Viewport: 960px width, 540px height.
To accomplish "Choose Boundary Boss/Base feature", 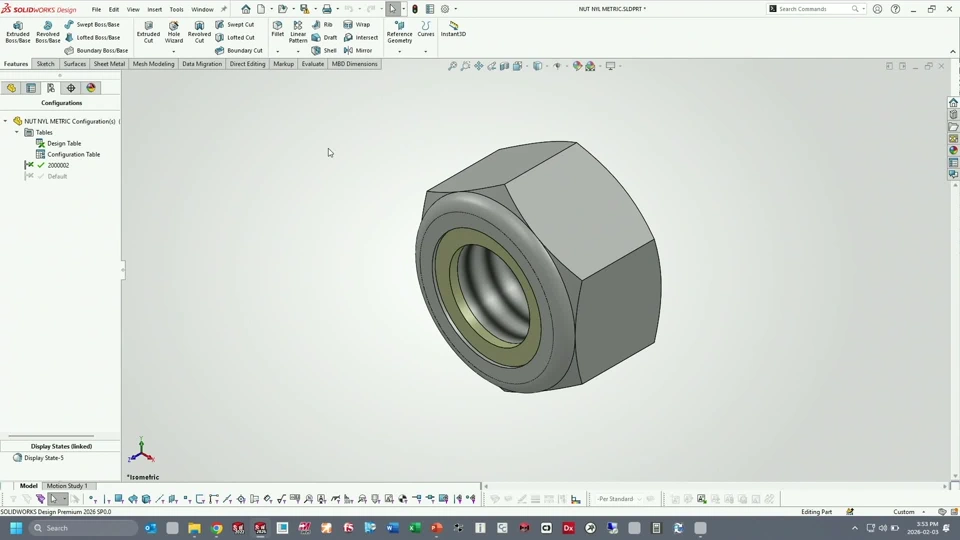I will click(96, 50).
